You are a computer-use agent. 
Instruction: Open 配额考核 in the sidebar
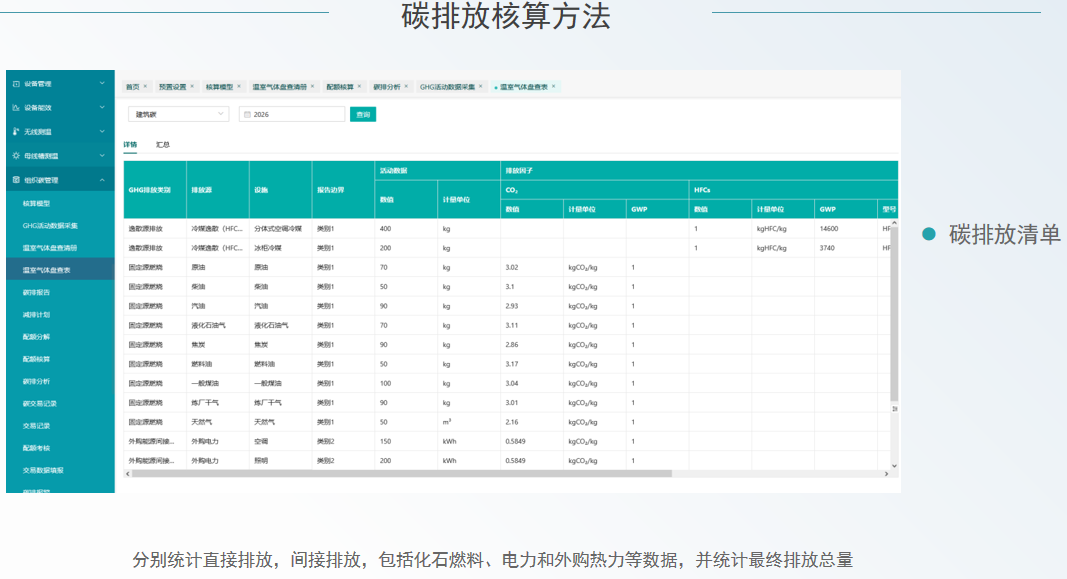(60, 448)
